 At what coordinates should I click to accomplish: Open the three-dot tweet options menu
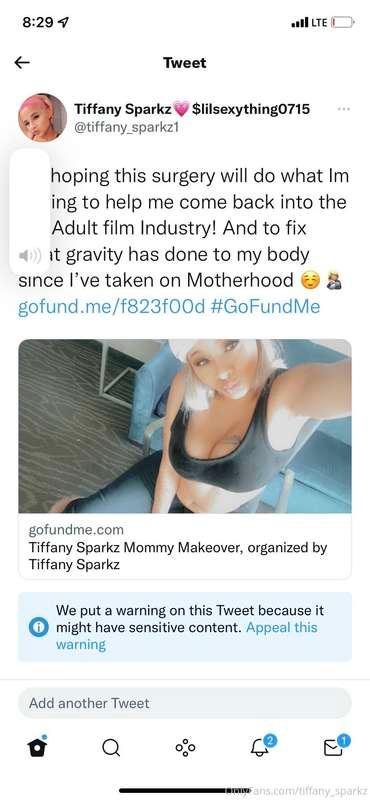[x=344, y=109]
